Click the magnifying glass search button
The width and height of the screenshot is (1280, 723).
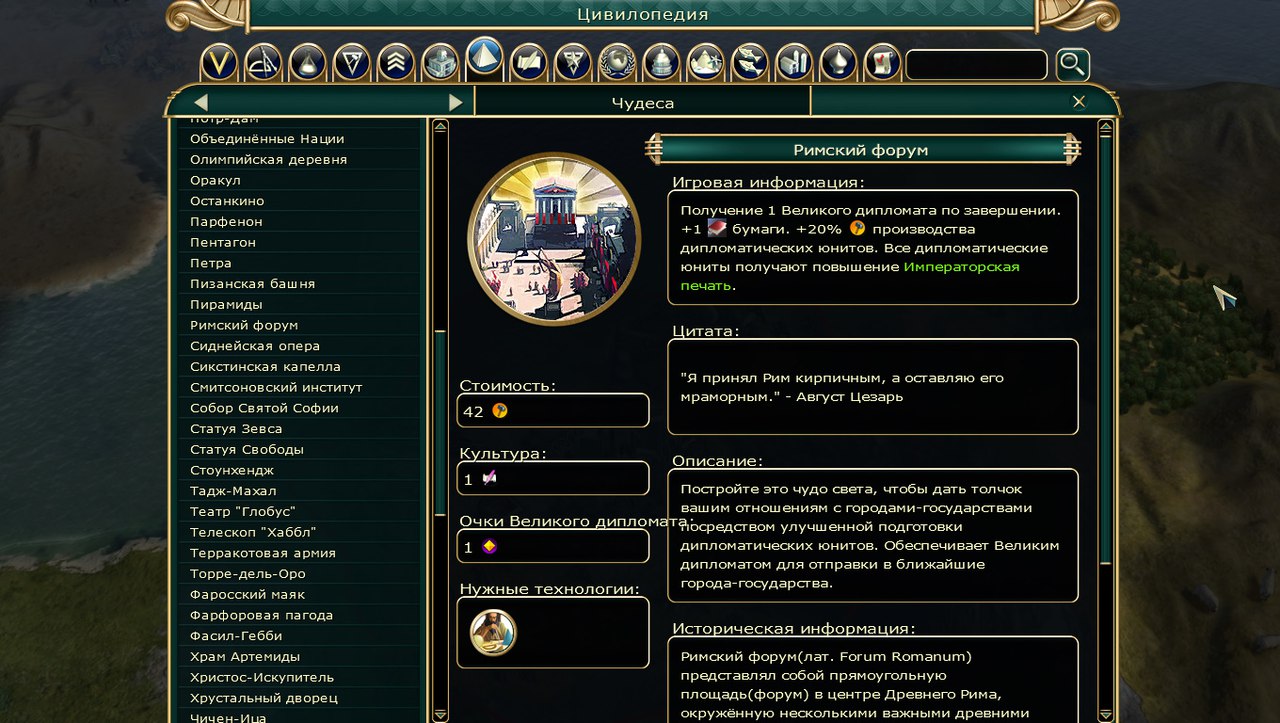(x=1072, y=65)
